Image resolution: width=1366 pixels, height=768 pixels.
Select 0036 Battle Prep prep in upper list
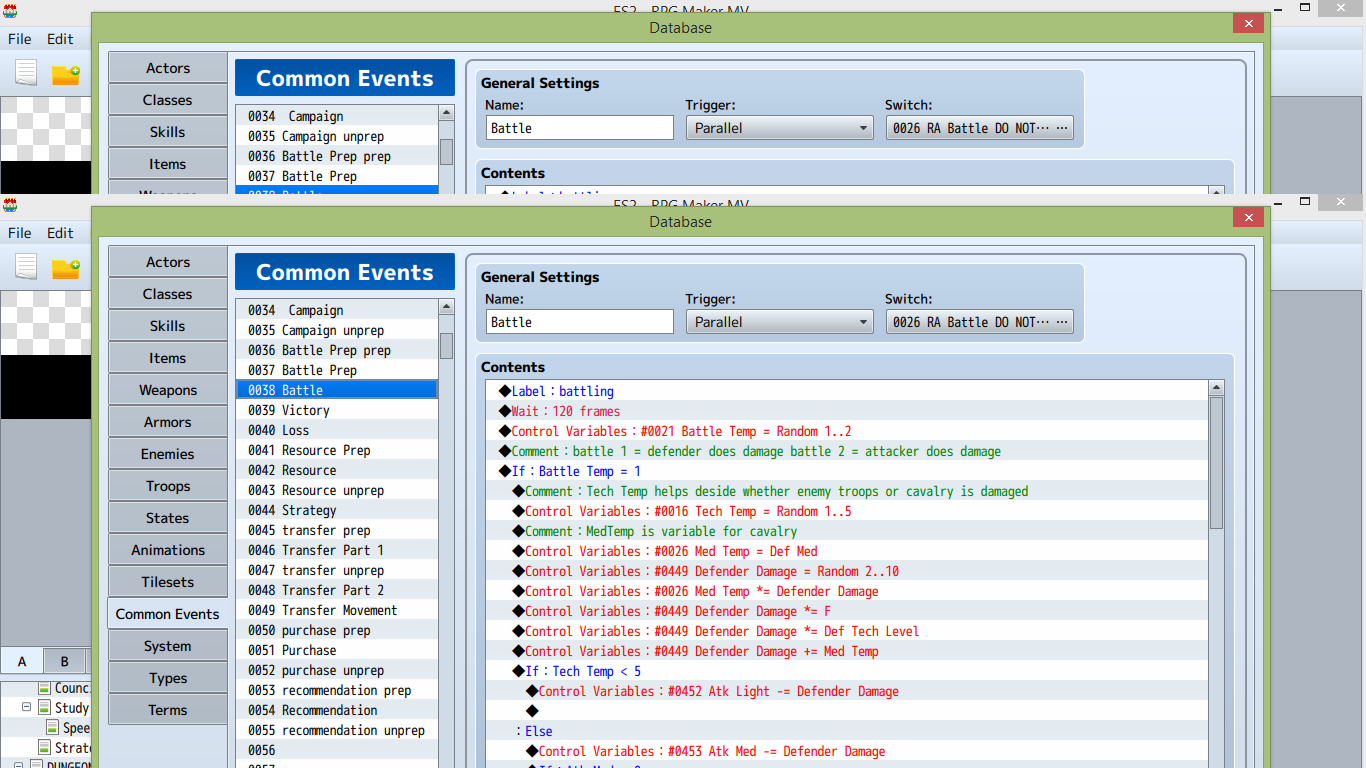pos(337,156)
